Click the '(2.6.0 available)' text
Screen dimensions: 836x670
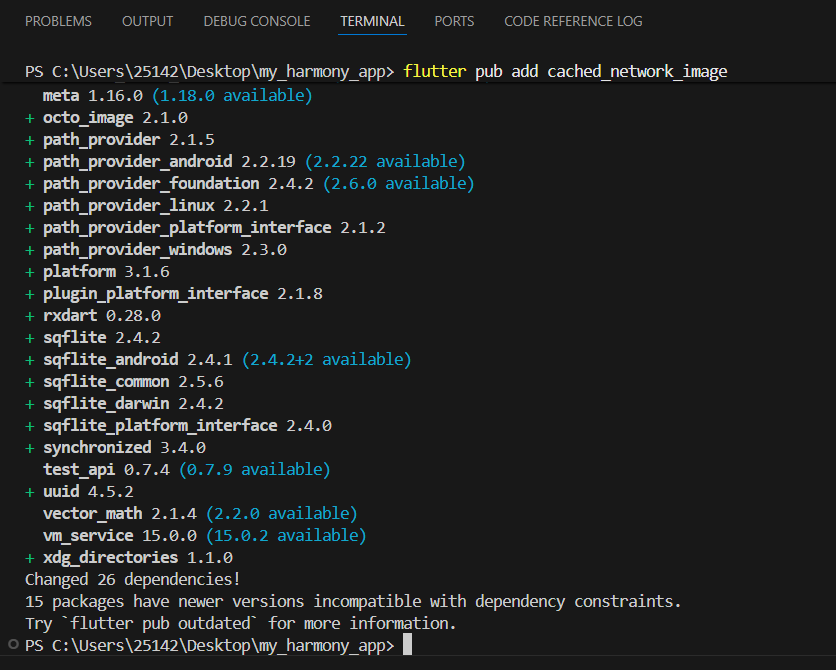pyautogui.click(x=398, y=184)
